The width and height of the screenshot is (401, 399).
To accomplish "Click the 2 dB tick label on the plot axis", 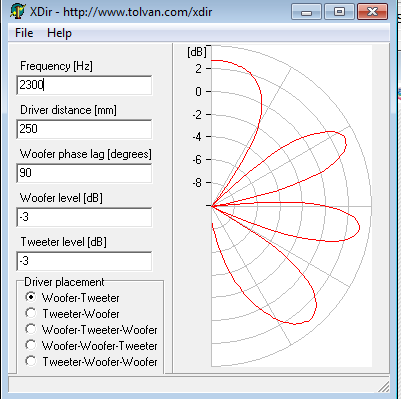I will (x=199, y=69).
